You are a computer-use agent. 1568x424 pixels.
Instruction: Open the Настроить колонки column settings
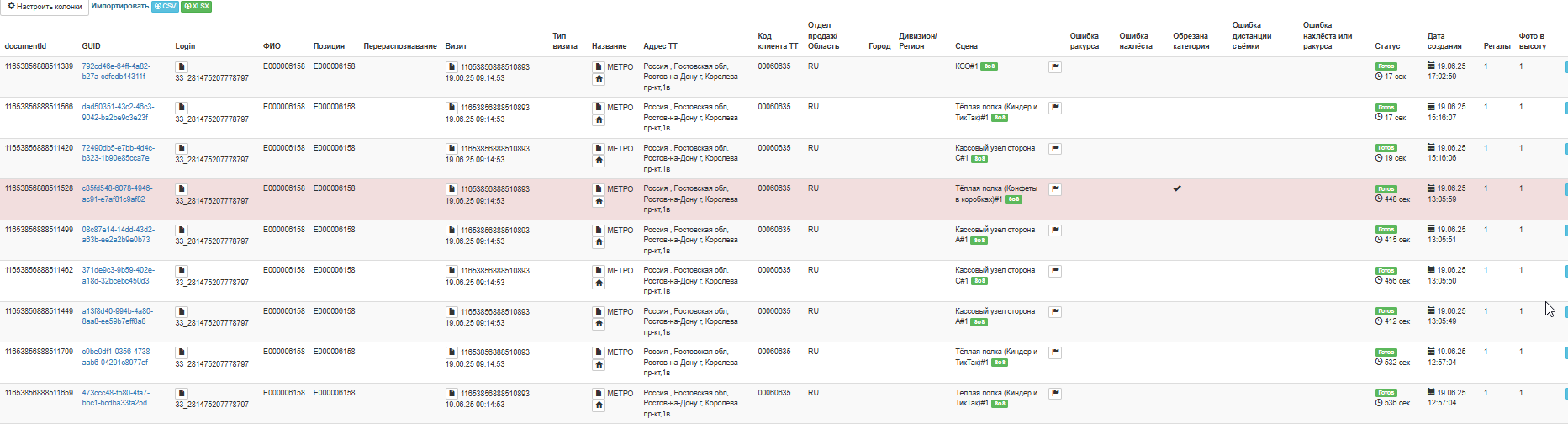[x=45, y=7]
